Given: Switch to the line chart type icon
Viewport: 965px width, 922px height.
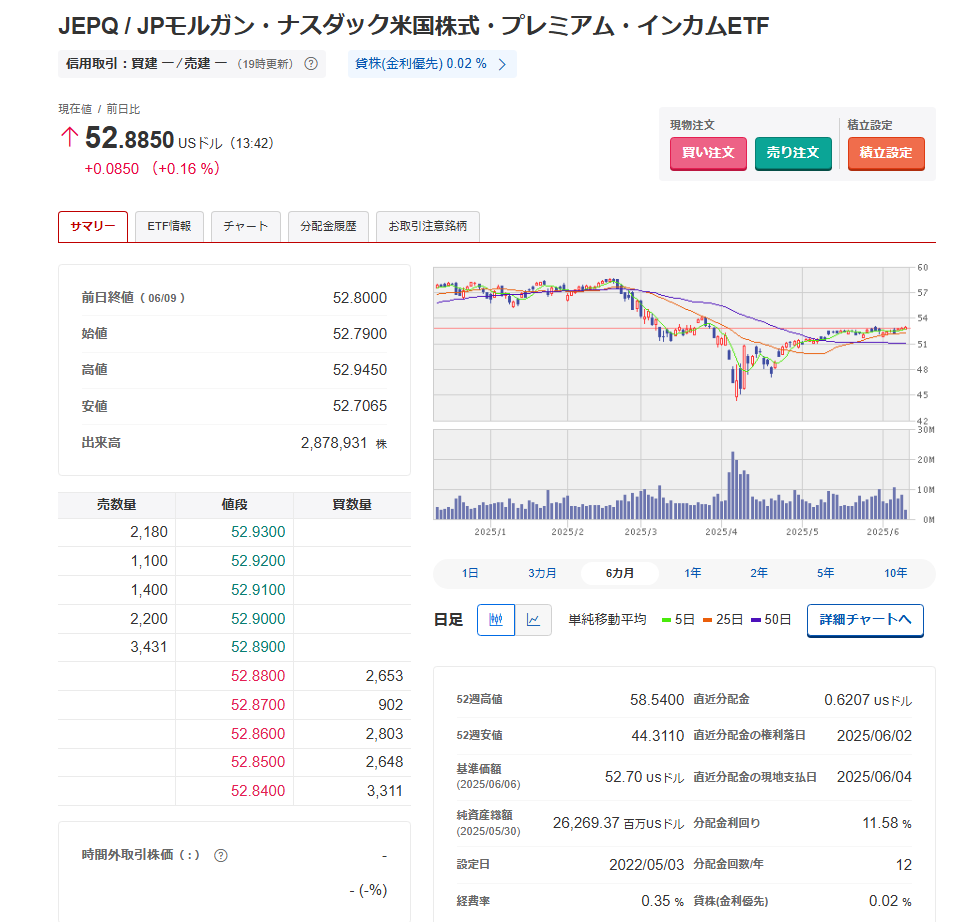Looking at the screenshot, I should 533,619.
